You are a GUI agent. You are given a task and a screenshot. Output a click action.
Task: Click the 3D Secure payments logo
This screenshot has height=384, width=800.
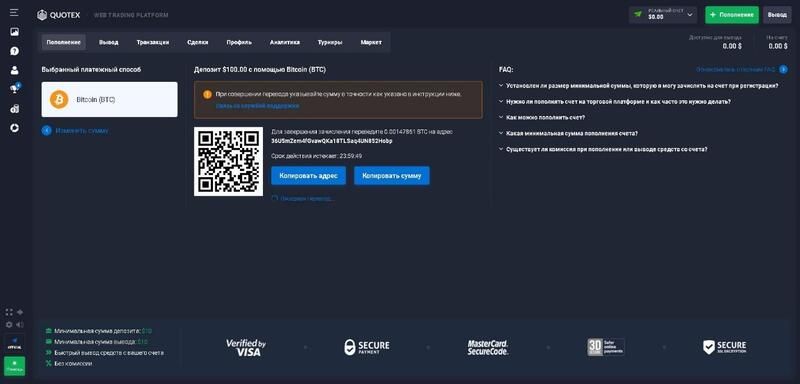[x=606, y=347]
